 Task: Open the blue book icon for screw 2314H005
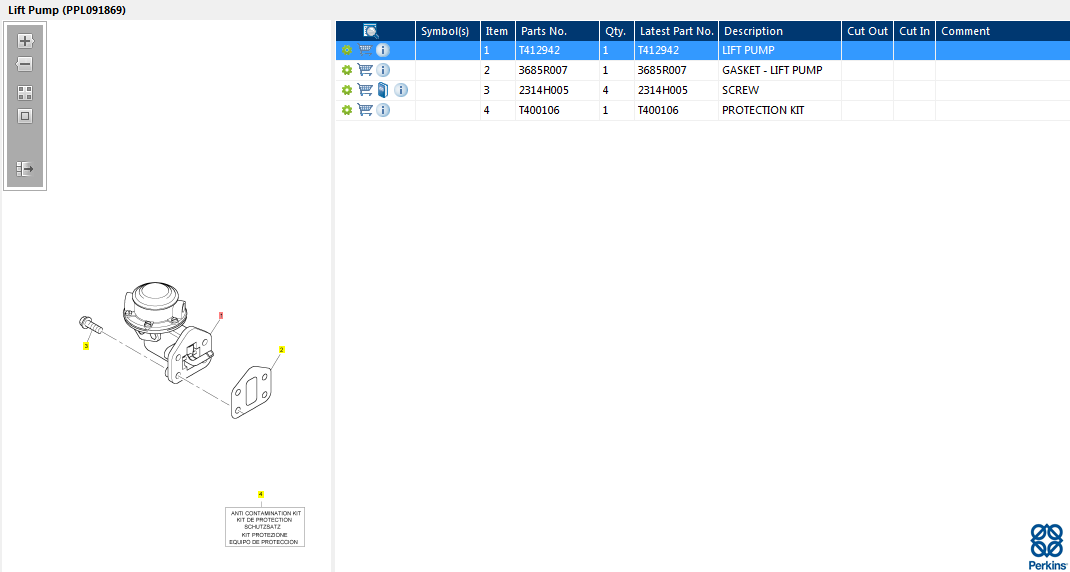tap(383, 90)
